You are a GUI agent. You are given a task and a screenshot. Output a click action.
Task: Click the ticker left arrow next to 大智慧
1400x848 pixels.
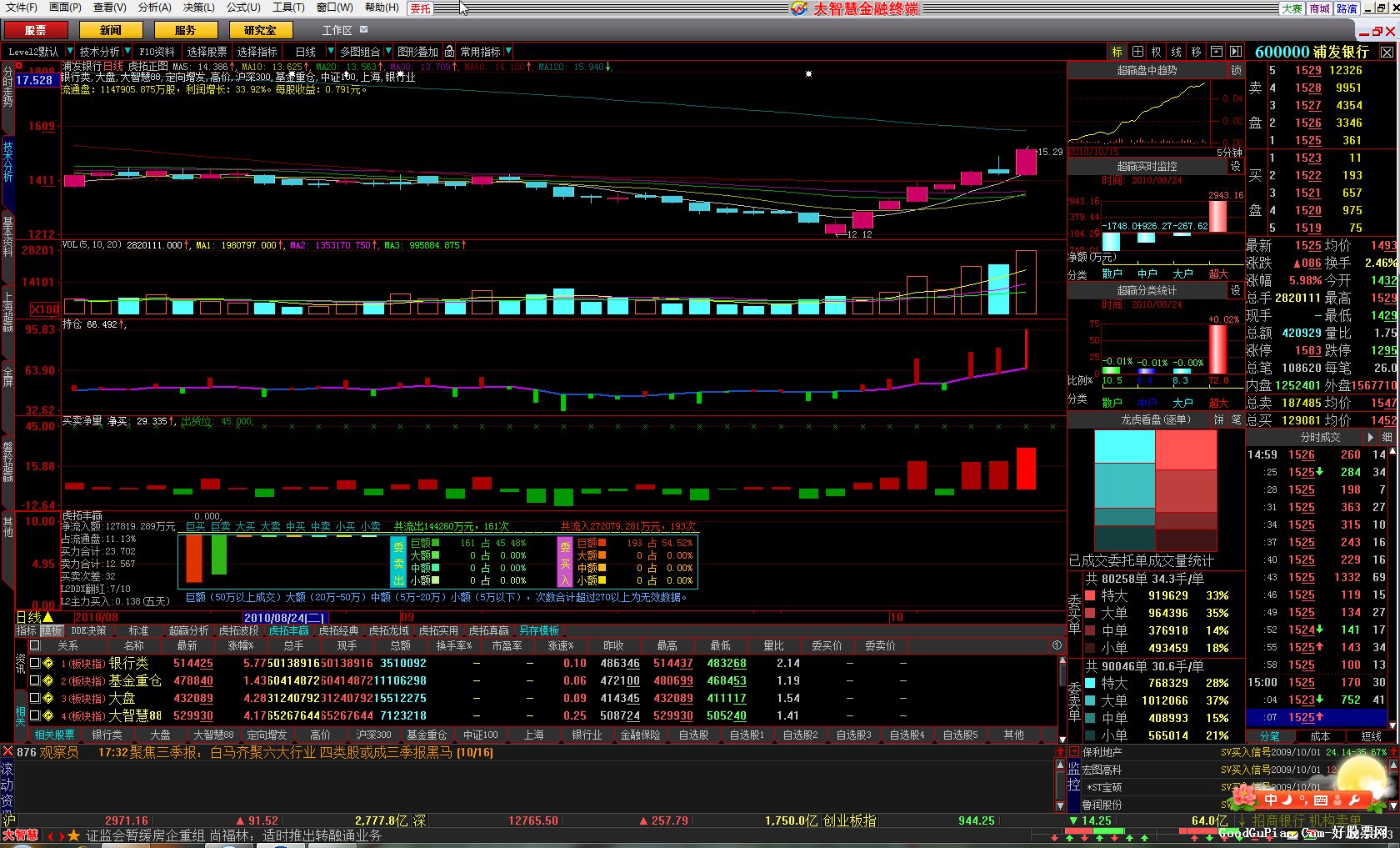50,835
